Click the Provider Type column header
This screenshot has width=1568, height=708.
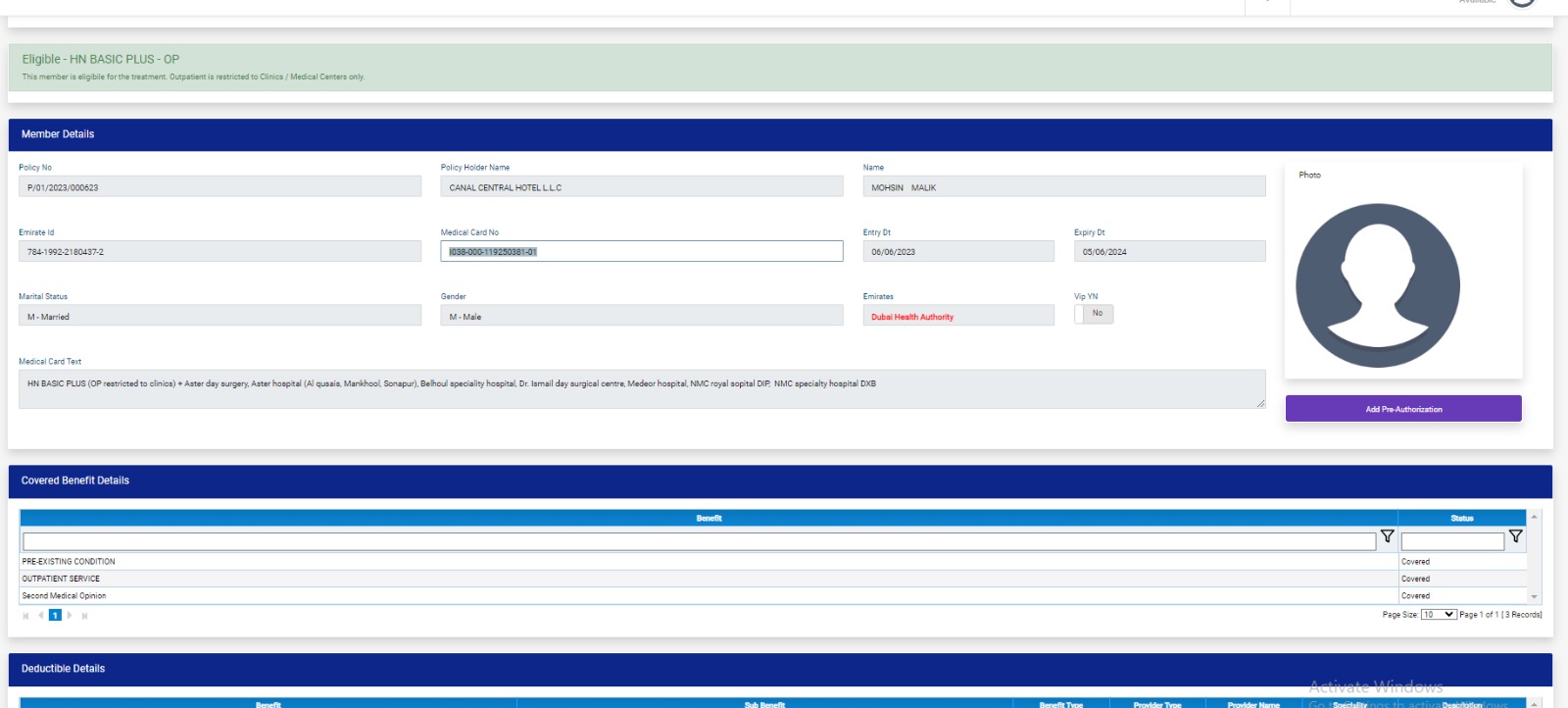(x=1157, y=704)
